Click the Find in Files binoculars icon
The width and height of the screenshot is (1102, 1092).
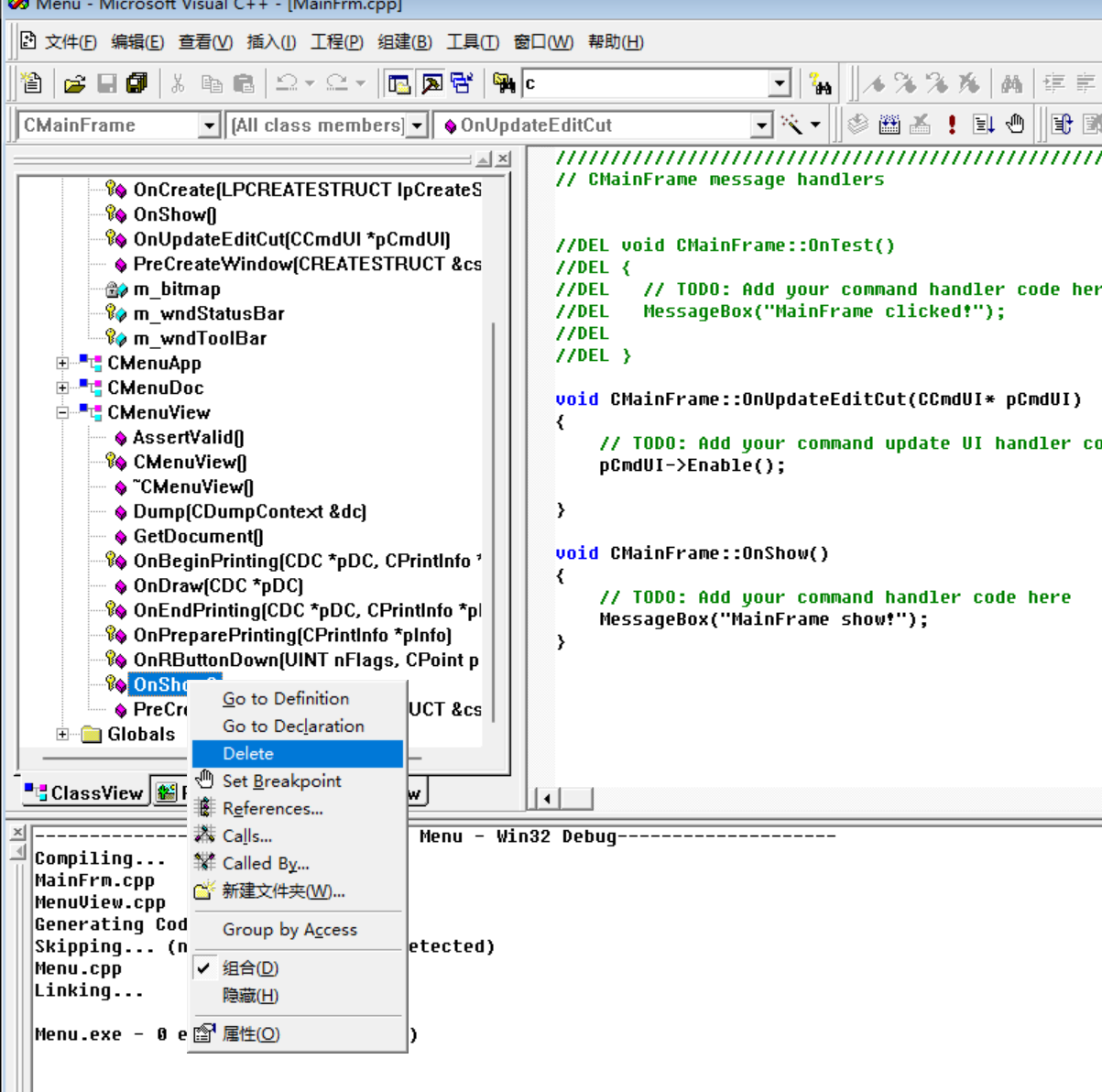(x=504, y=83)
